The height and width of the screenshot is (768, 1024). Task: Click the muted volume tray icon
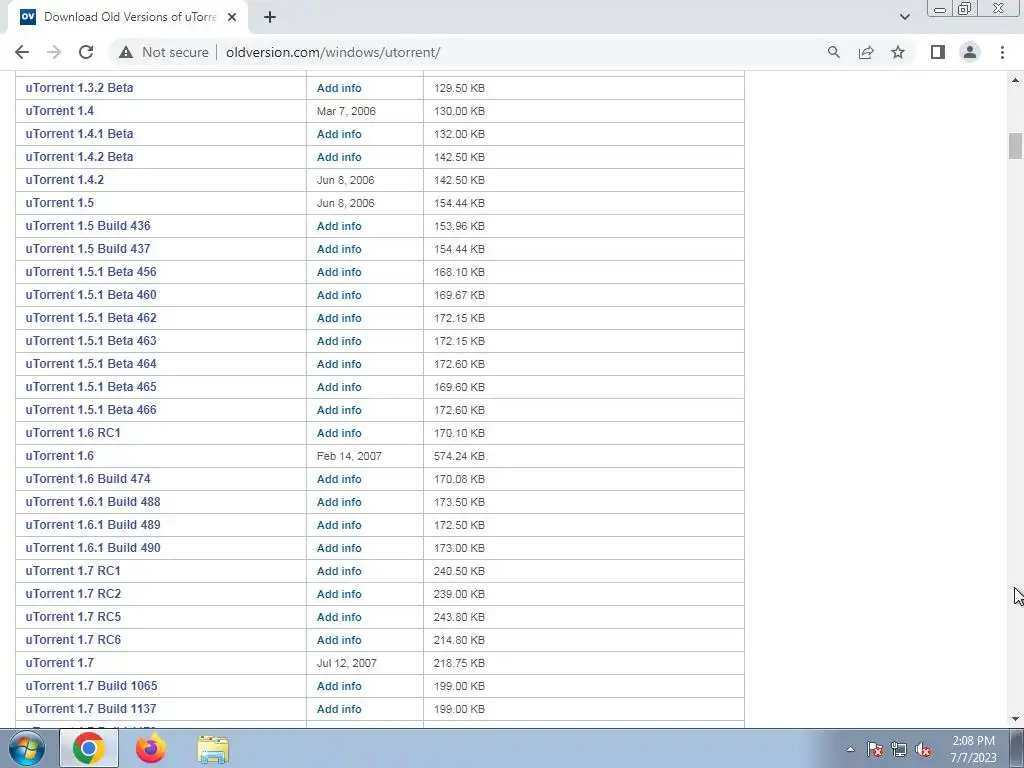click(x=923, y=750)
